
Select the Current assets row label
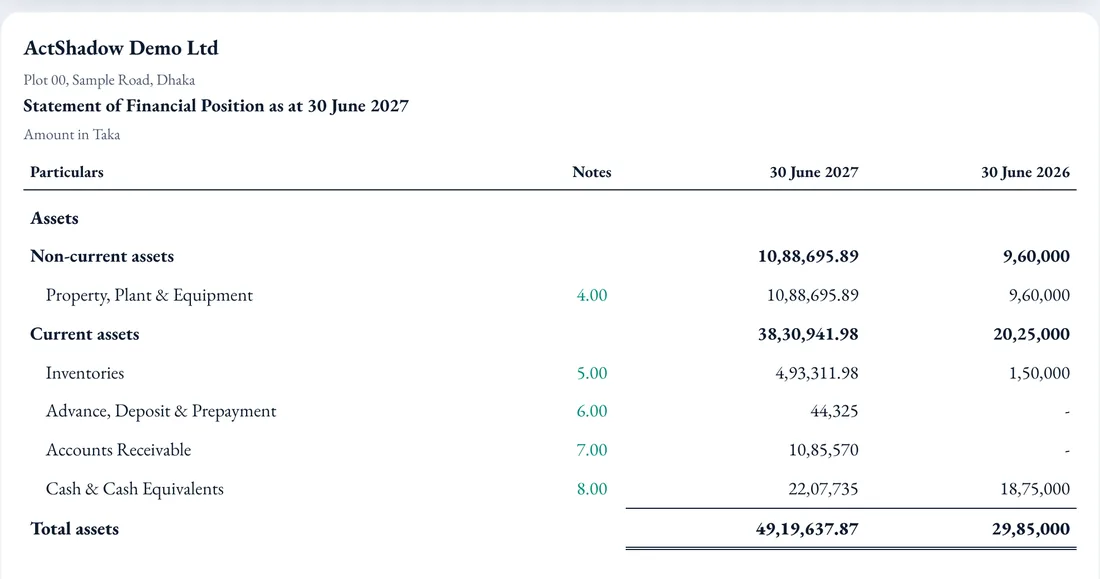pyautogui.click(x=84, y=335)
